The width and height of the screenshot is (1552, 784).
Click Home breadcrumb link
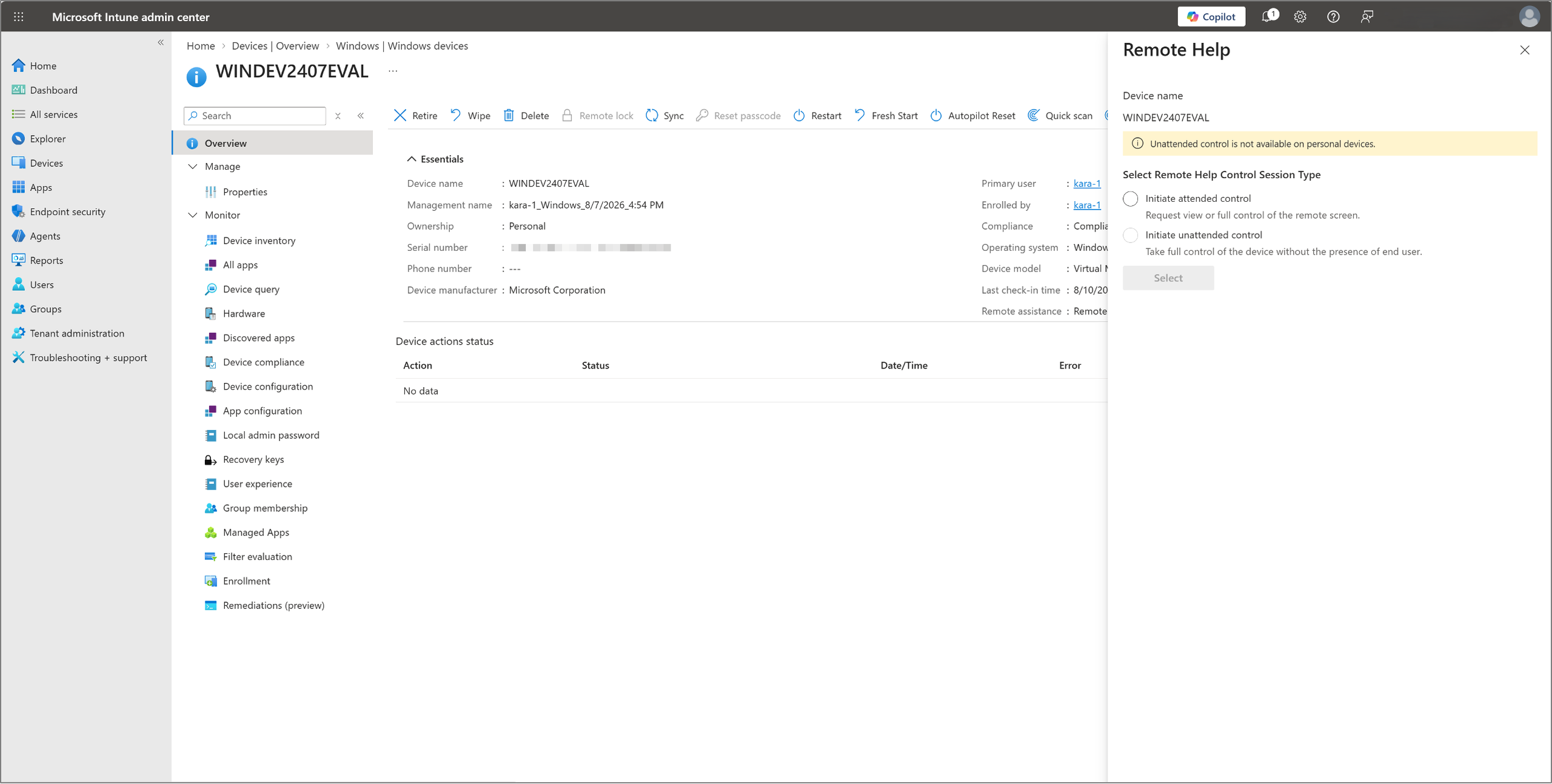point(201,46)
